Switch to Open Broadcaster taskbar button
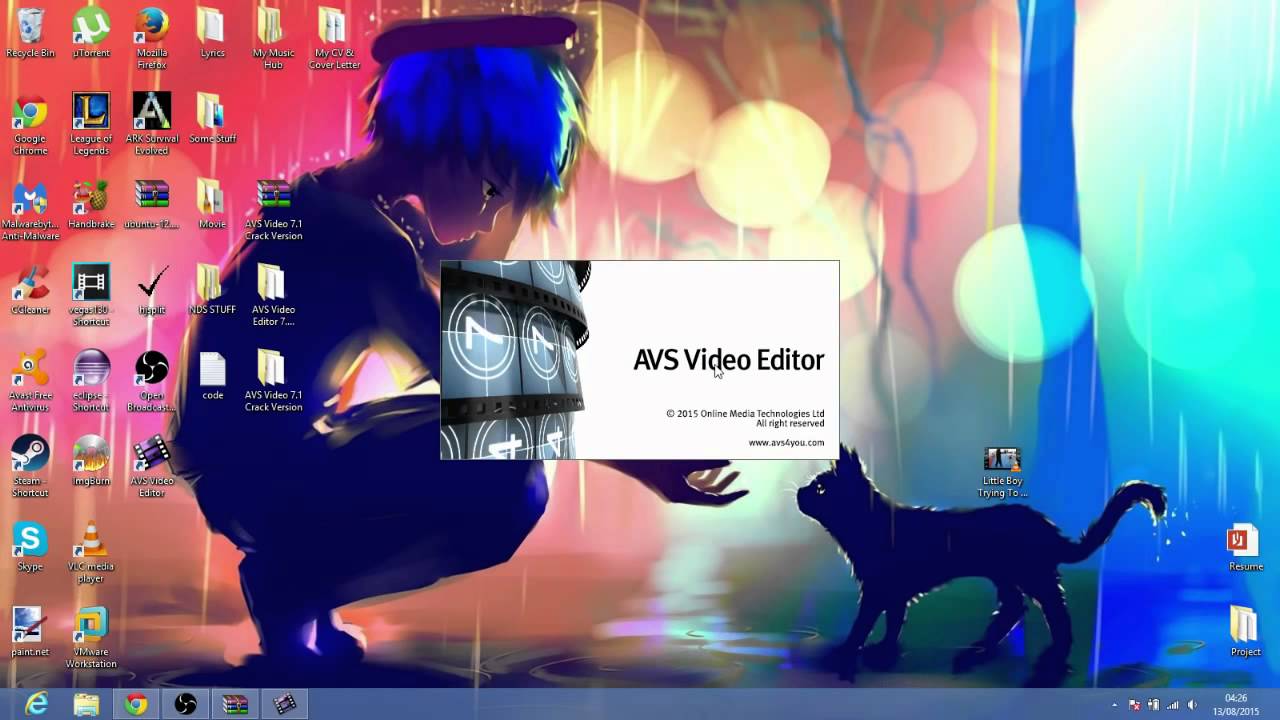 tap(186, 704)
